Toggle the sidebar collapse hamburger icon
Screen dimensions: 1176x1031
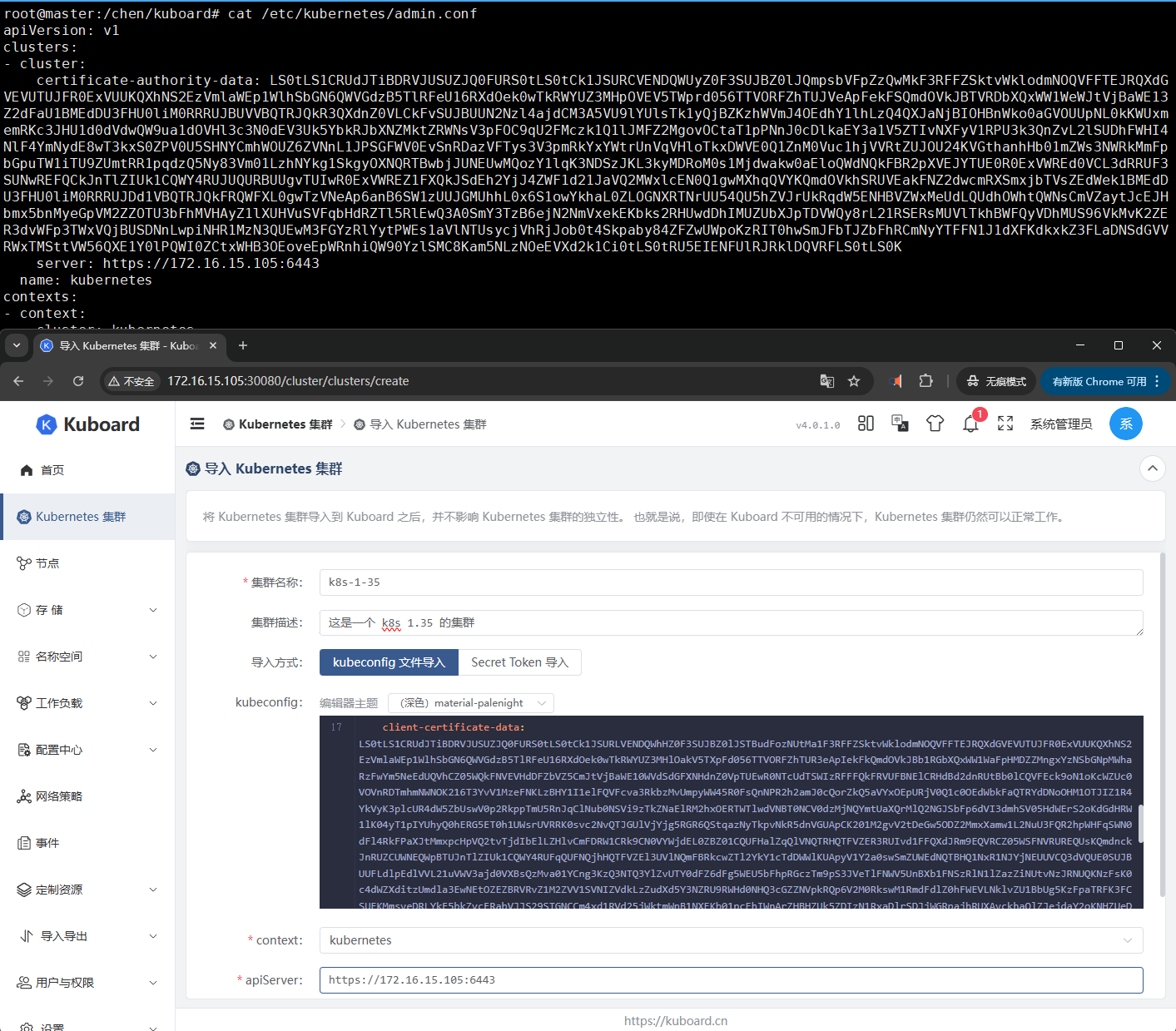(x=197, y=424)
